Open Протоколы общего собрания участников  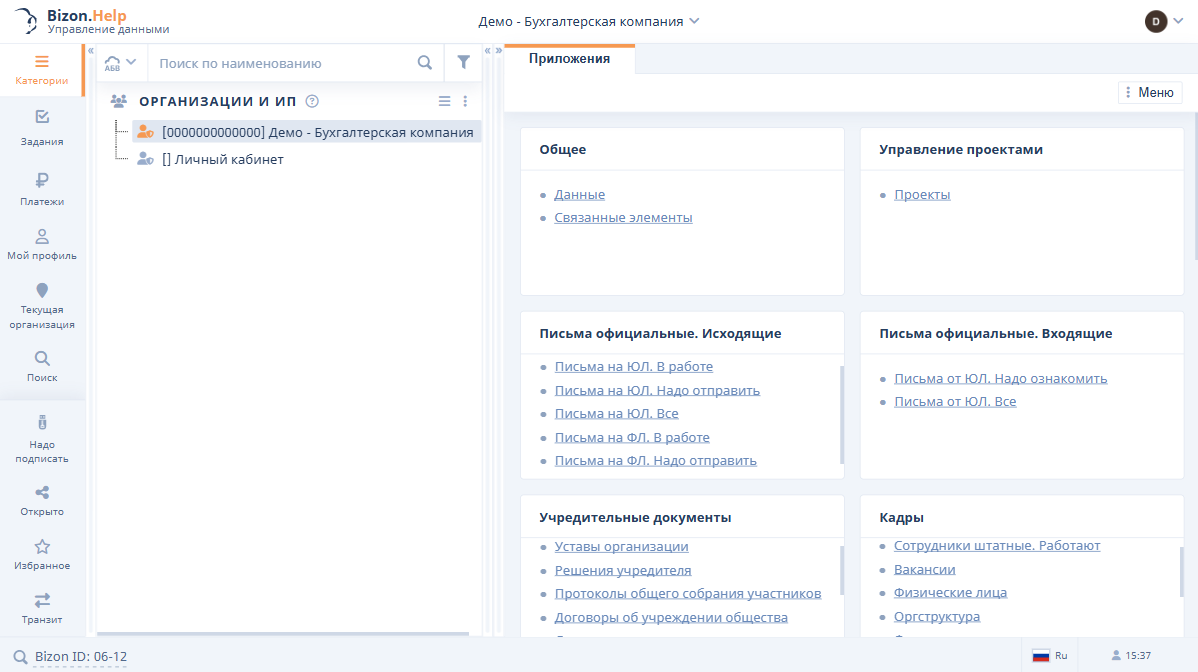(x=688, y=593)
